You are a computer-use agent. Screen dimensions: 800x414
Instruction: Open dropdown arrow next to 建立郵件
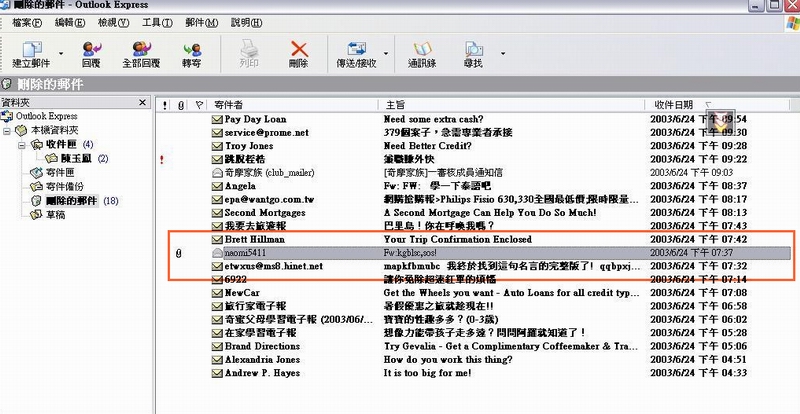point(61,53)
